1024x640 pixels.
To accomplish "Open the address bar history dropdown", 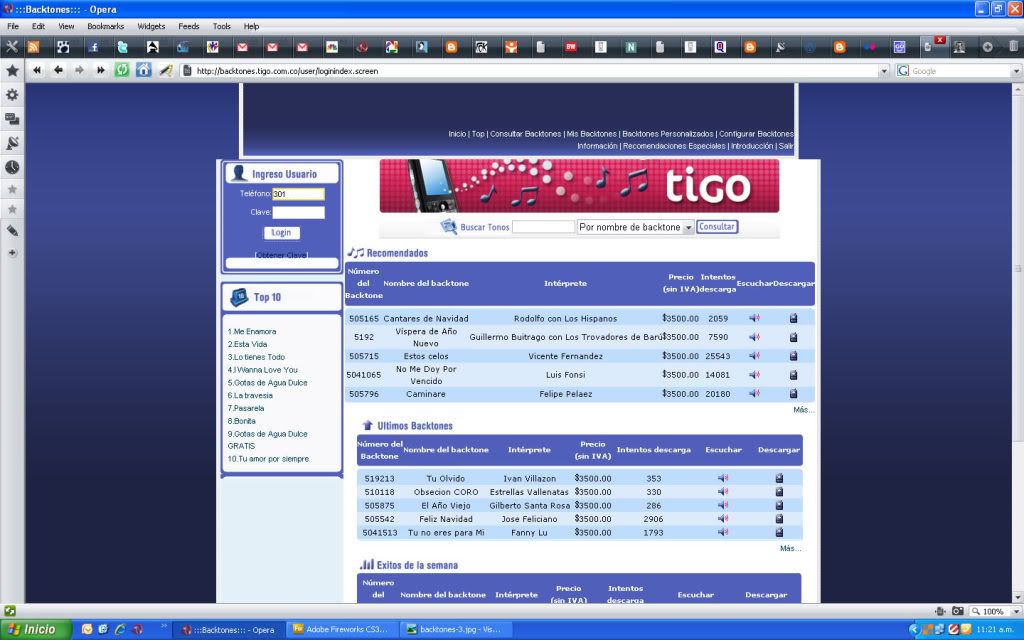I will tap(884, 71).
